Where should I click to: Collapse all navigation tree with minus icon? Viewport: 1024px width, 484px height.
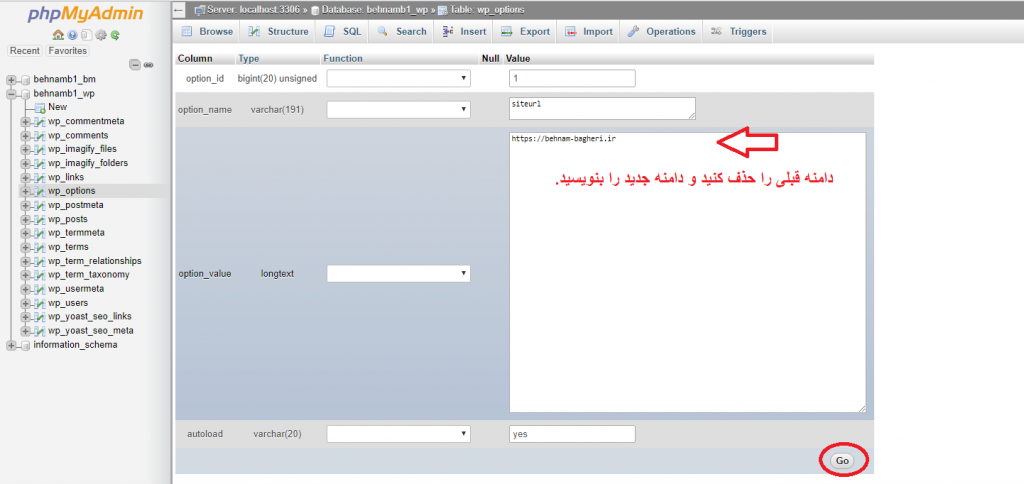tap(135, 65)
